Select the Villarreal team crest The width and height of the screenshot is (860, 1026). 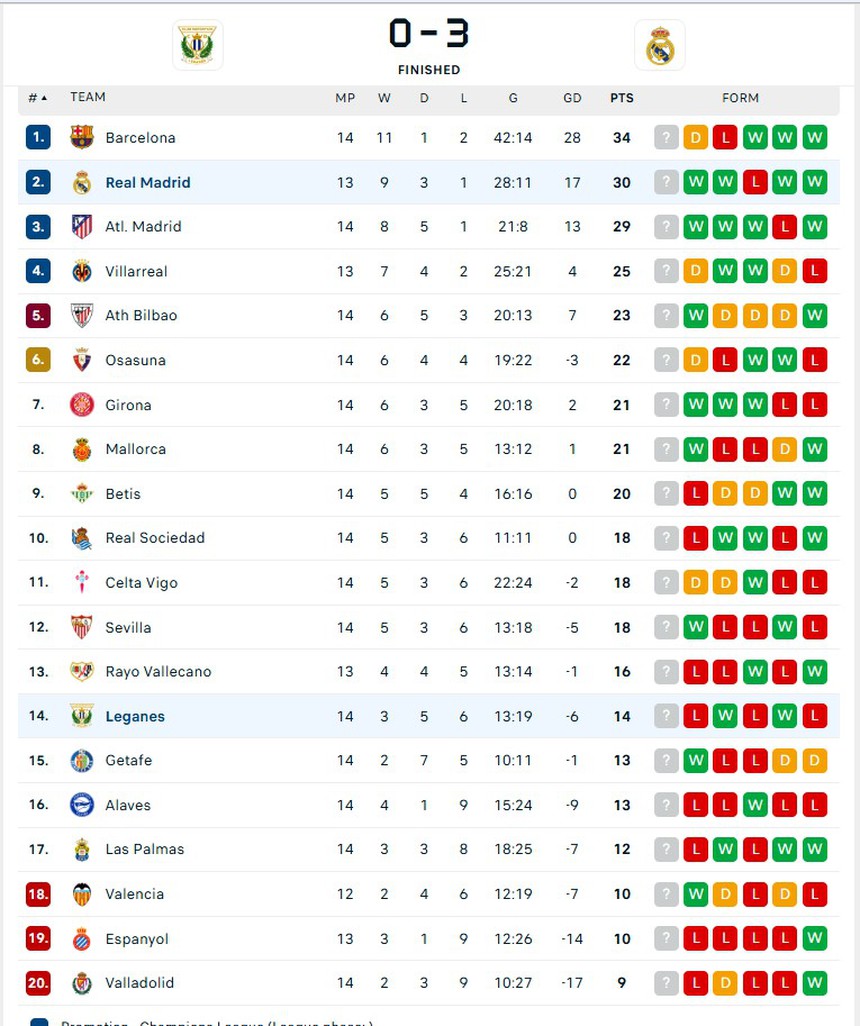[82, 271]
